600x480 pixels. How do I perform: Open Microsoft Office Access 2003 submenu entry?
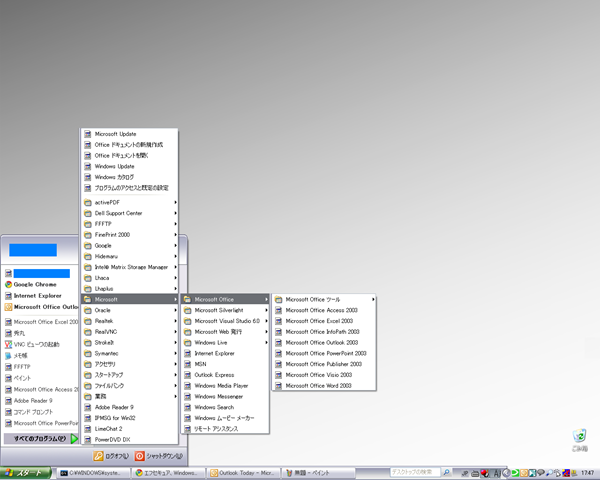(x=324, y=310)
